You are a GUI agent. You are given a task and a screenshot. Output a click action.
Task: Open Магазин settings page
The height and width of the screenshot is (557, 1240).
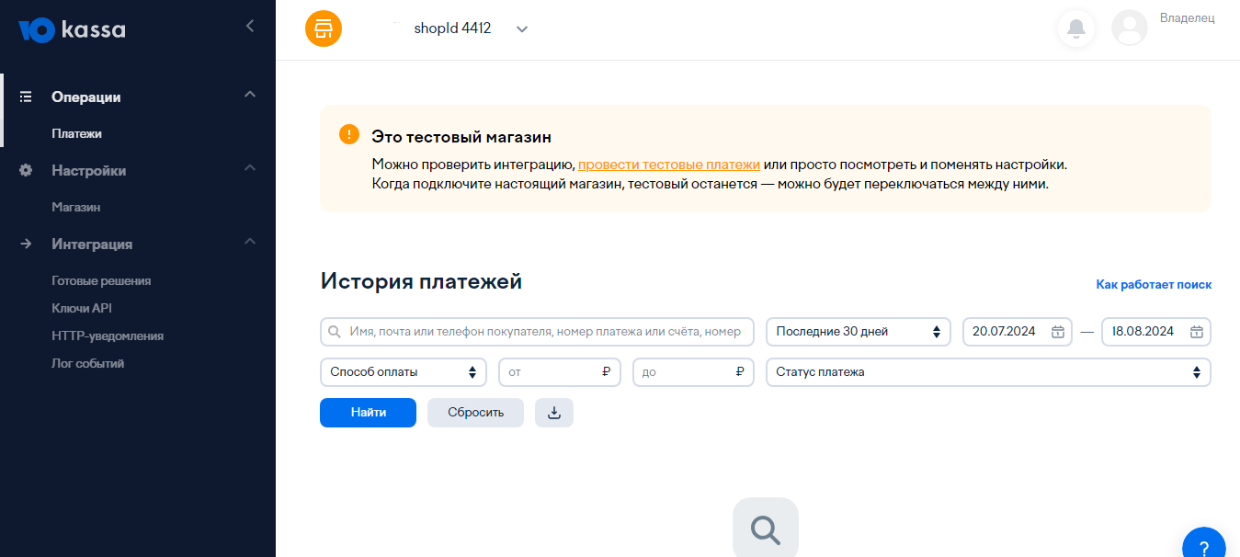[x=76, y=208]
